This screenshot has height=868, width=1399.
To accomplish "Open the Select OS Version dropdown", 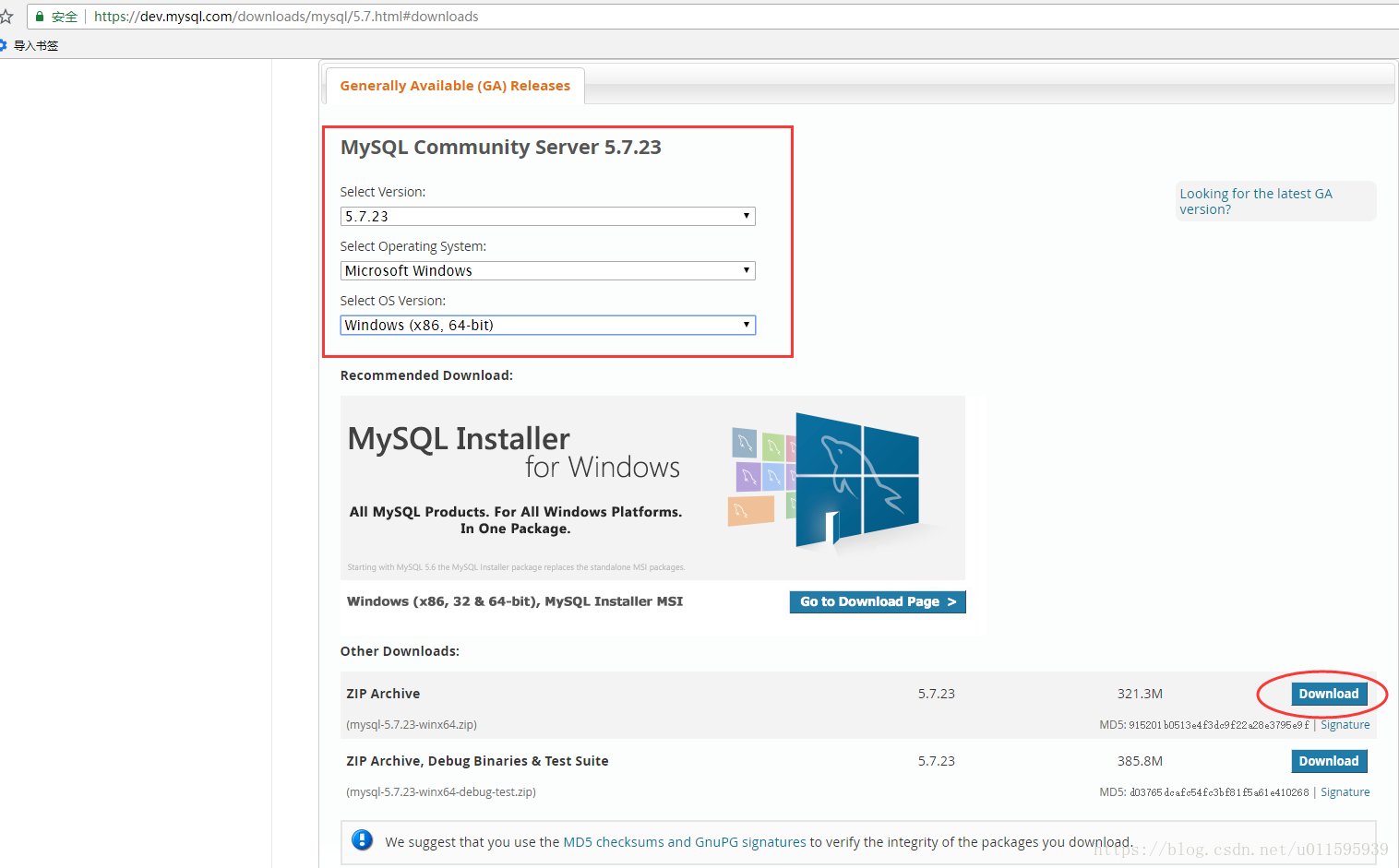I will click(x=548, y=325).
